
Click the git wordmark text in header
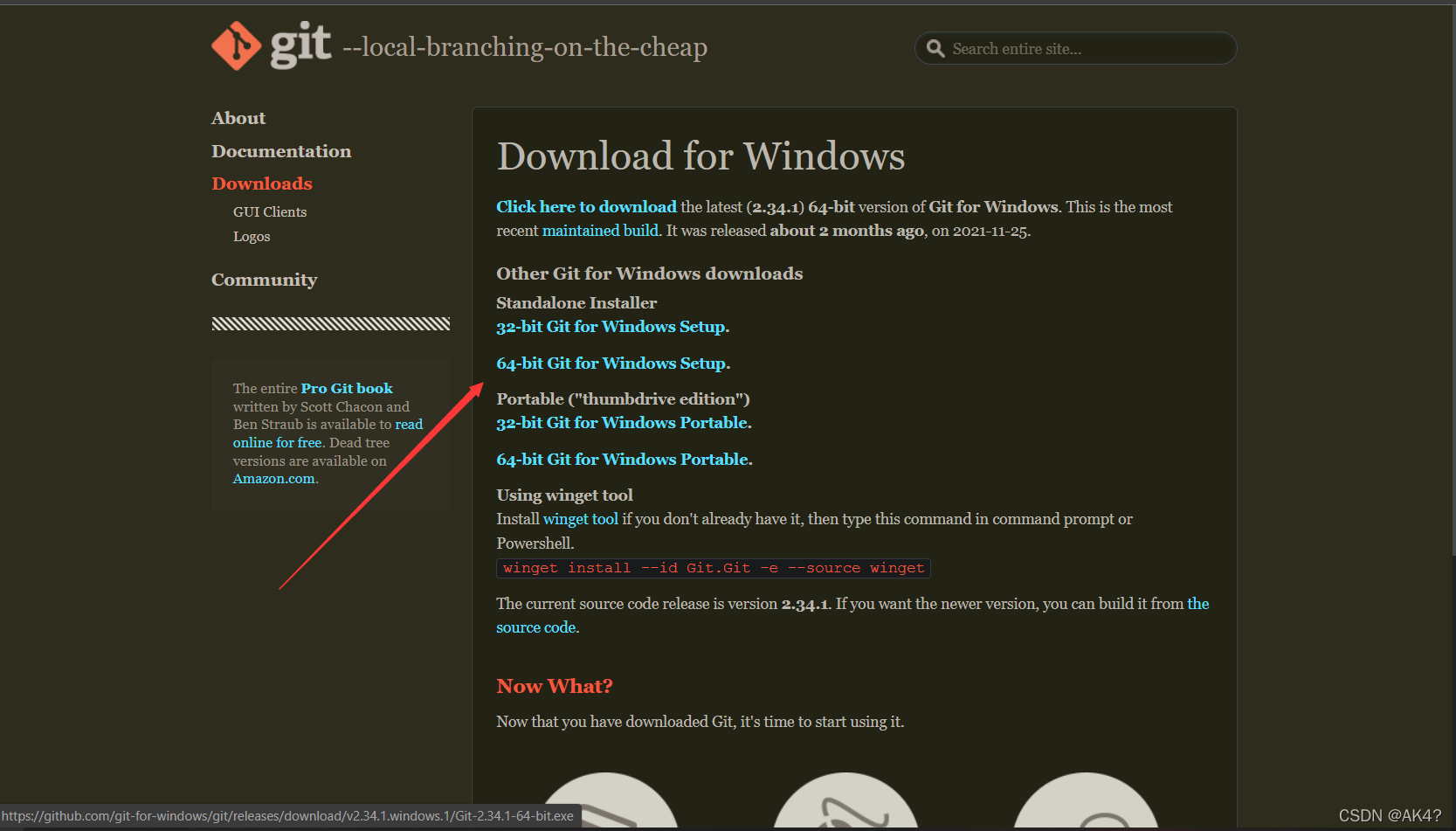point(300,45)
